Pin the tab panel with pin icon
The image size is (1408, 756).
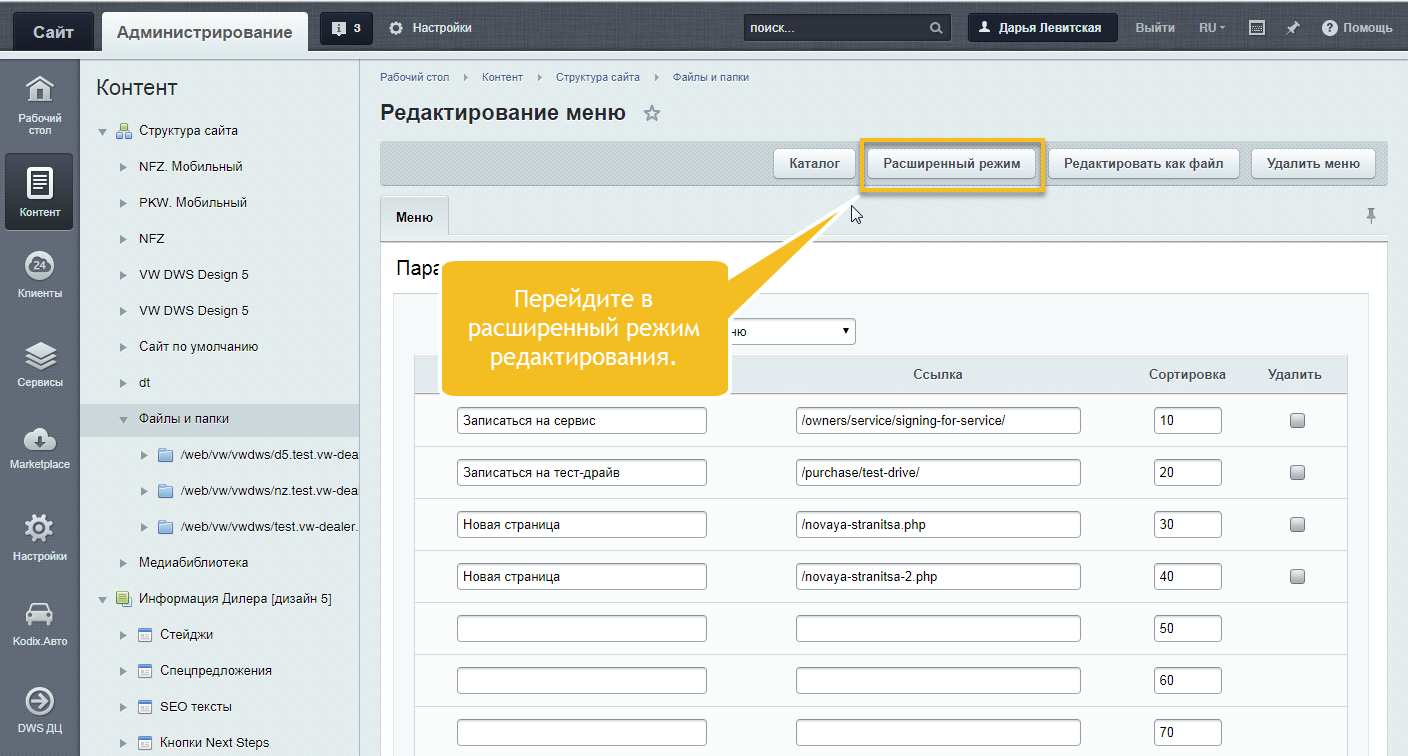pos(1371,215)
